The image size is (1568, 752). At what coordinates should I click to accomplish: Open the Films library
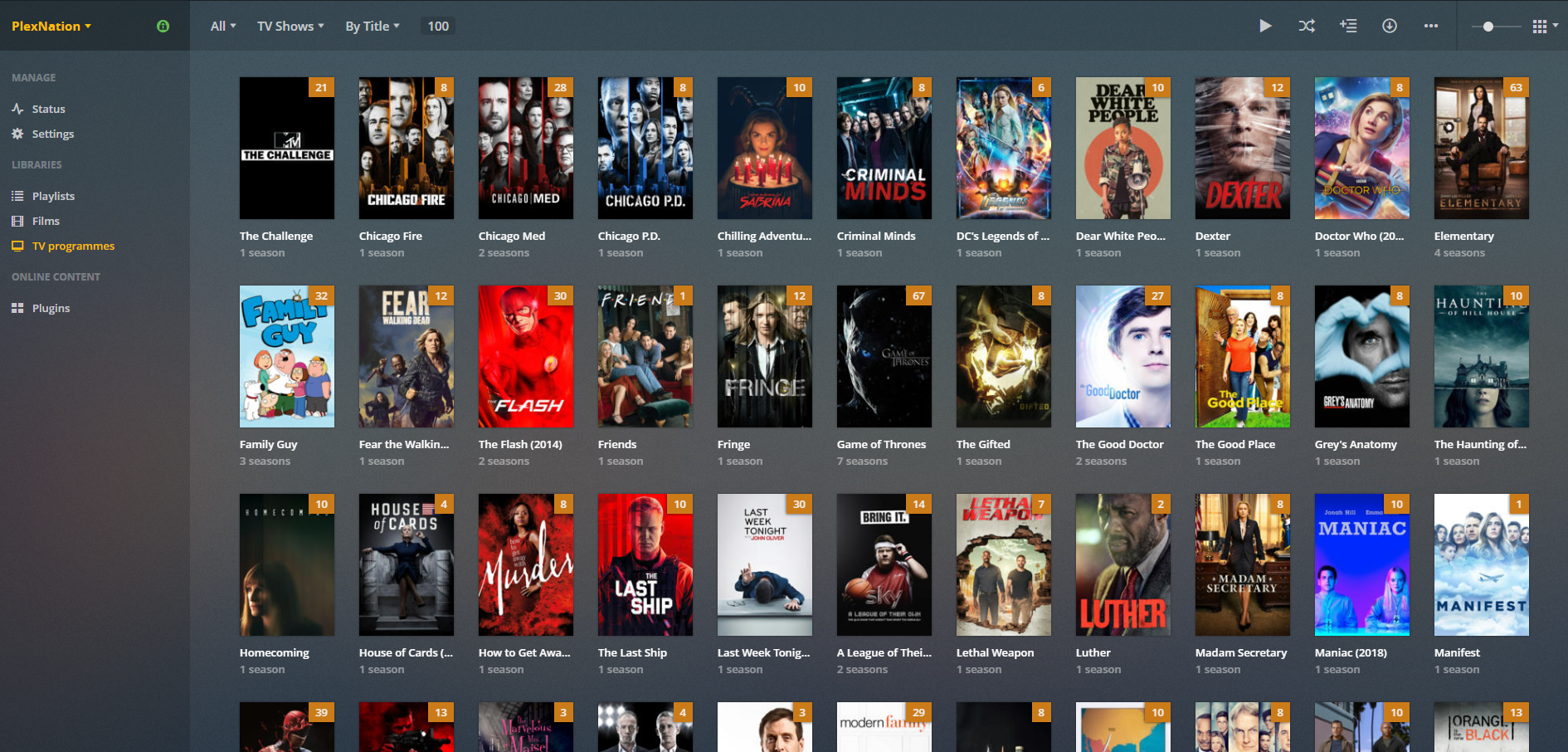[x=46, y=221]
